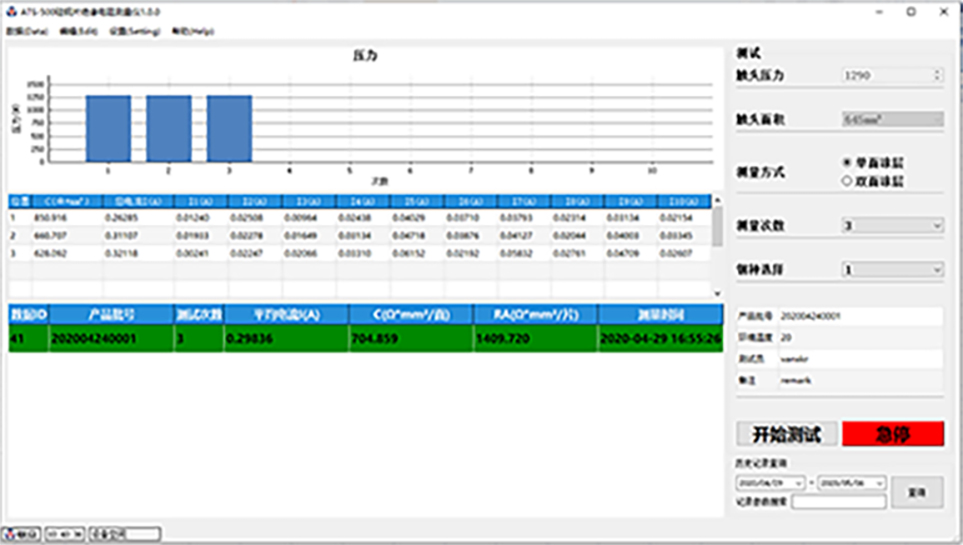Click the data table vertical scrollbar
This screenshot has width=963, height=545.
point(716,228)
